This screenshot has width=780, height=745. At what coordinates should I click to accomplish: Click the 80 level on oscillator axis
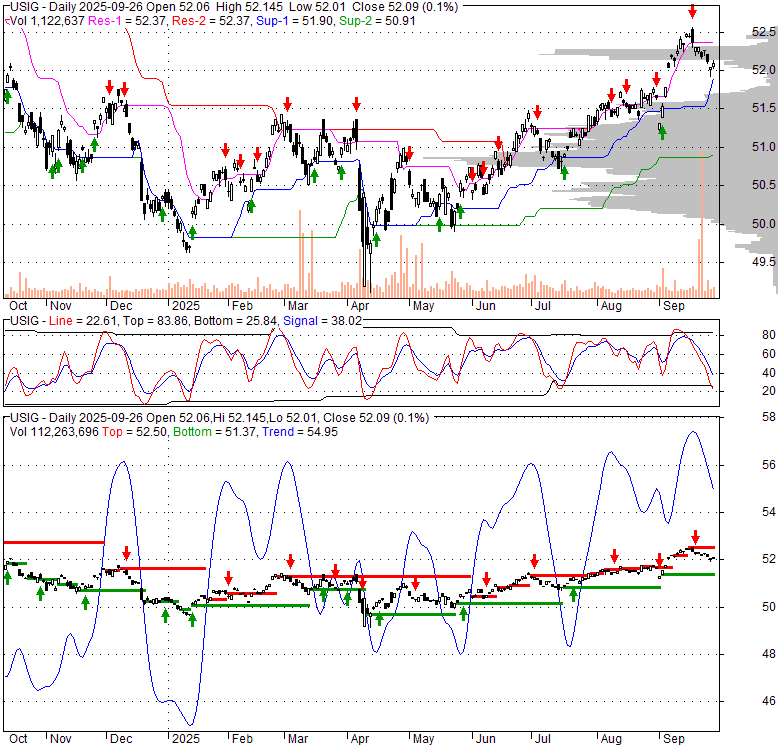769,335
